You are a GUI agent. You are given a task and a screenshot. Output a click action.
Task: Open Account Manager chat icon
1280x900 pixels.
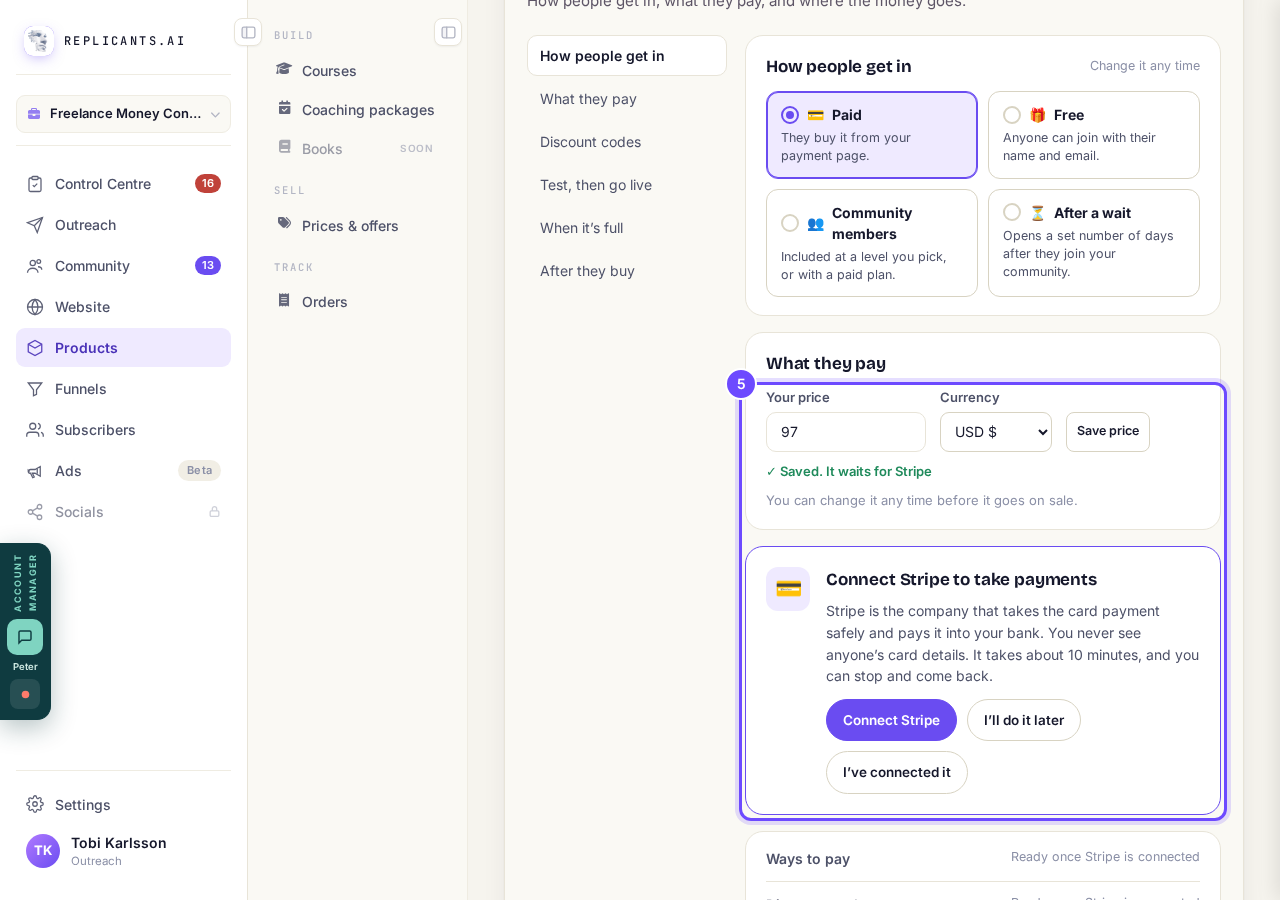pyautogui.click(x=25, y=637)
